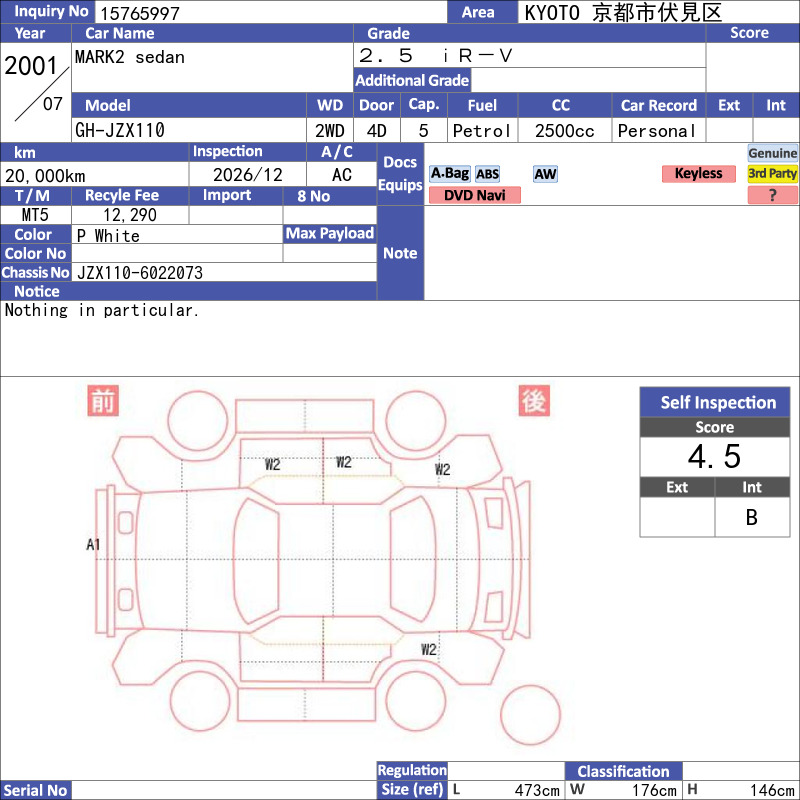Click the 2500cc displacement value
The height and width of the screenshot is (800, 800).
point(565,131)
